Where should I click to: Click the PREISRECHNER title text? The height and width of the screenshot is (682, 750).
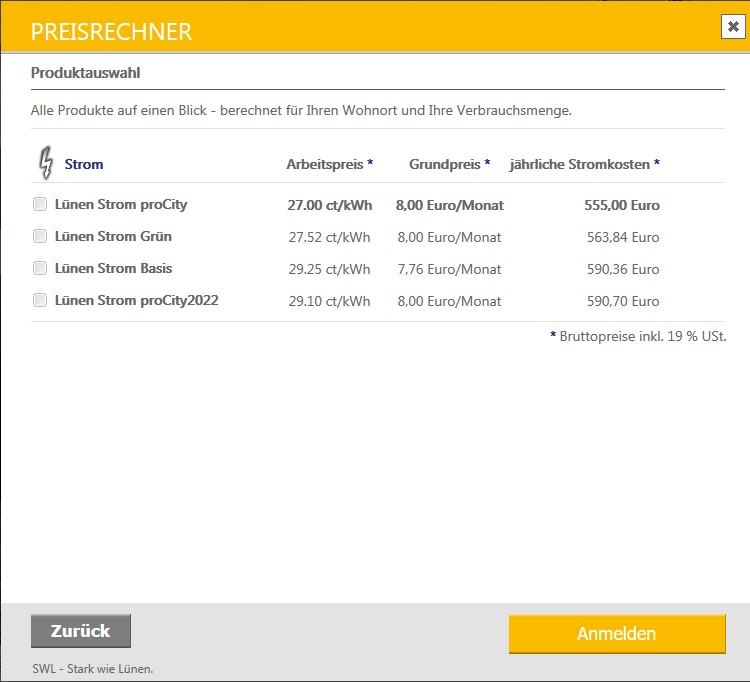(x=111, y=32)
